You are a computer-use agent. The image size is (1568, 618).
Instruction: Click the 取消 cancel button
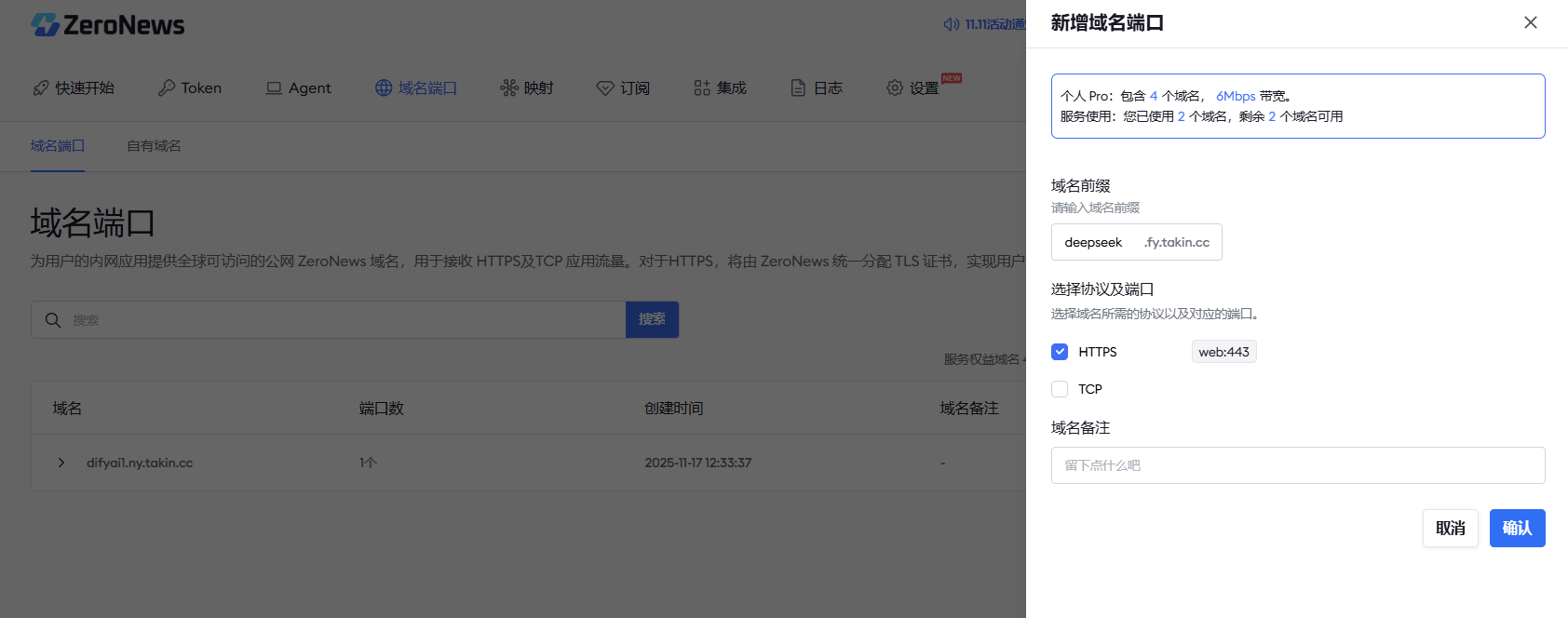[1450, 528]
